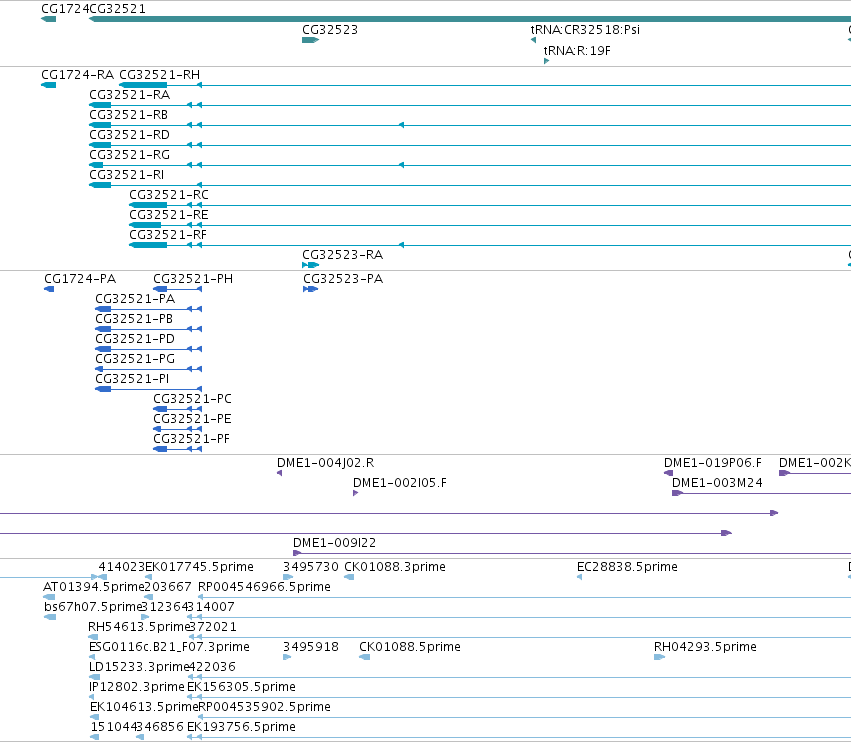Open transcript label CG32521-RG
Image resolution: width=851 pixels, height=742 pixels.
pyautogui.click(x=130, y=155)
